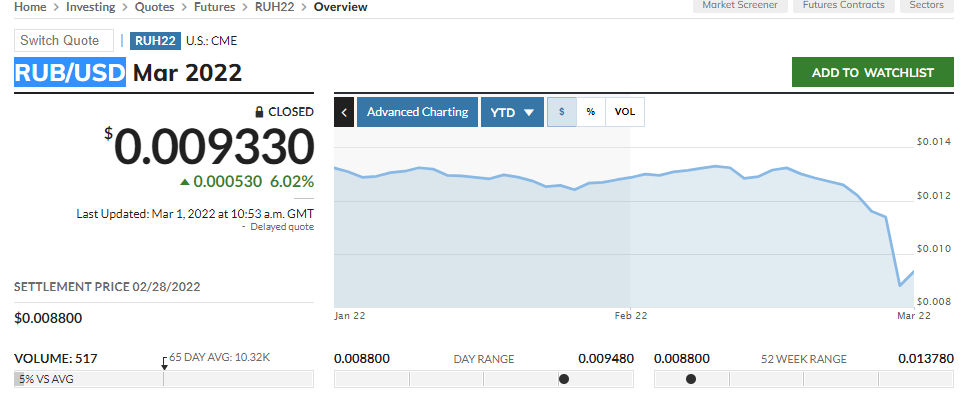970x394 pixels.
Task: Click the '5% VS AVG' label
Action: click(46, 379)
